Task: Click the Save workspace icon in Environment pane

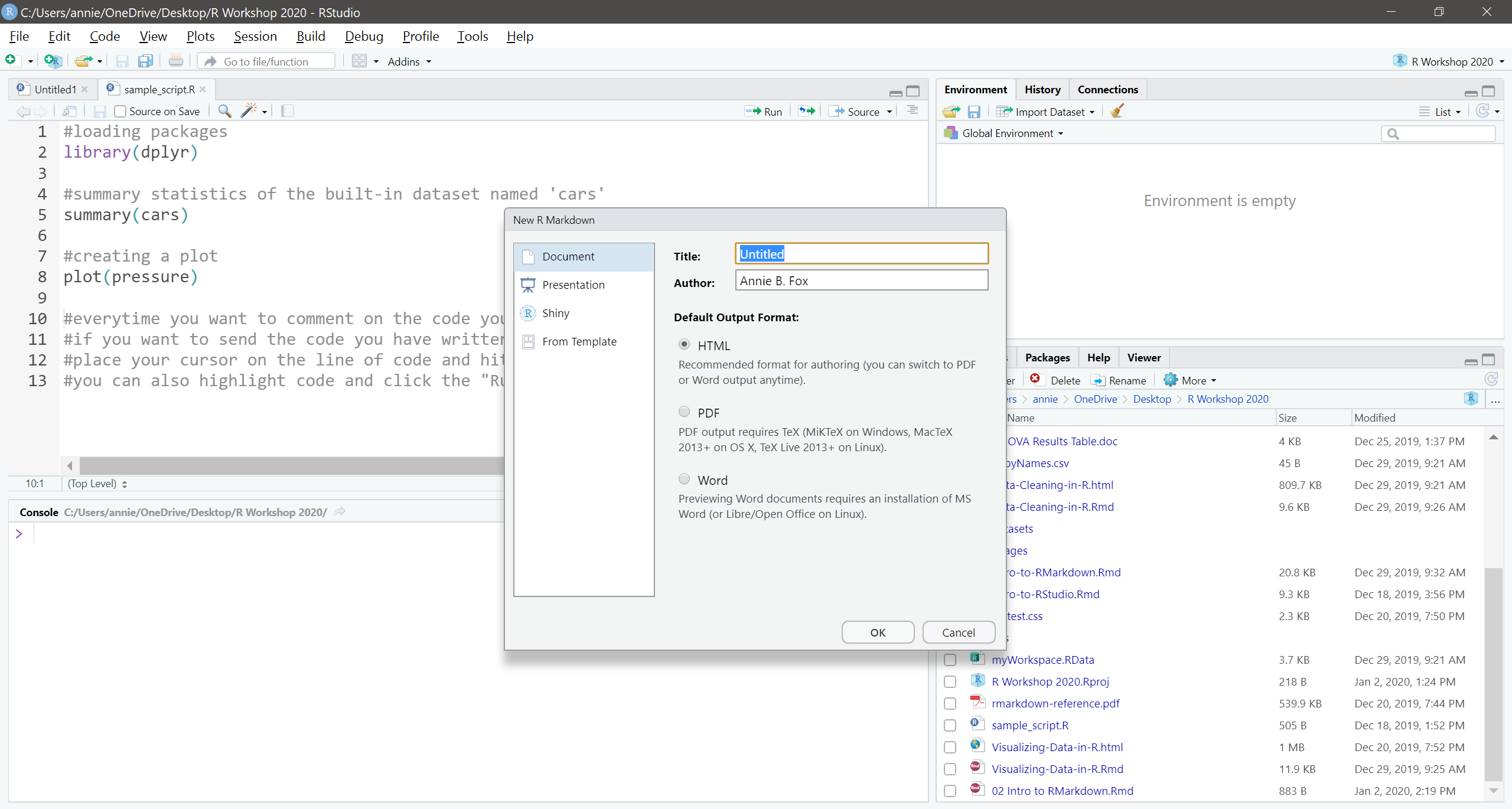Action: coord(974,112)
